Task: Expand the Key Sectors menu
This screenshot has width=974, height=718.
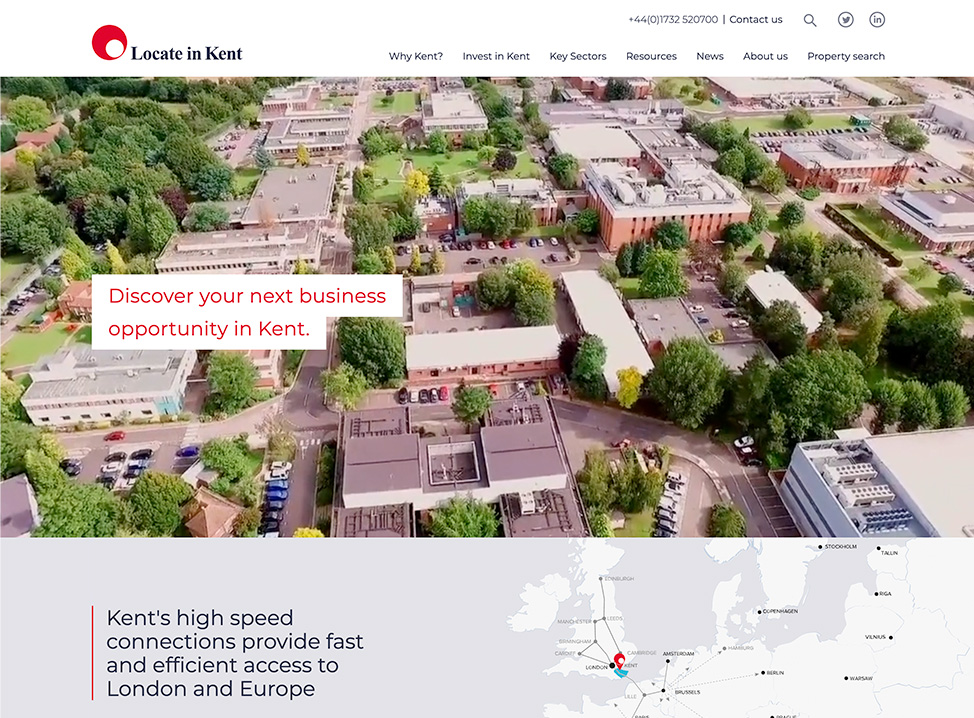Action: [578, 57]
